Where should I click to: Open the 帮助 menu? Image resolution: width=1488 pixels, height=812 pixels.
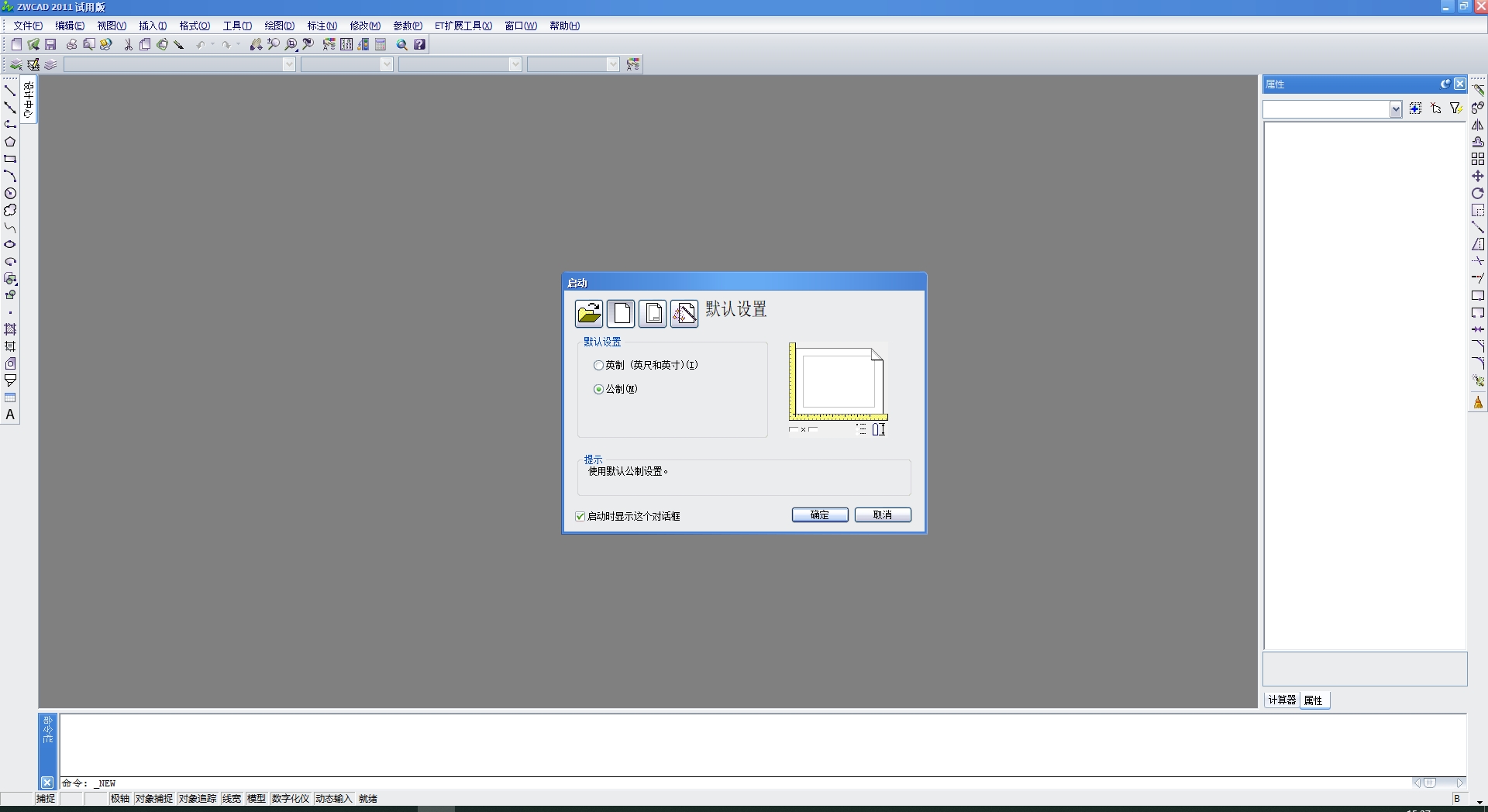click(564, 26)
